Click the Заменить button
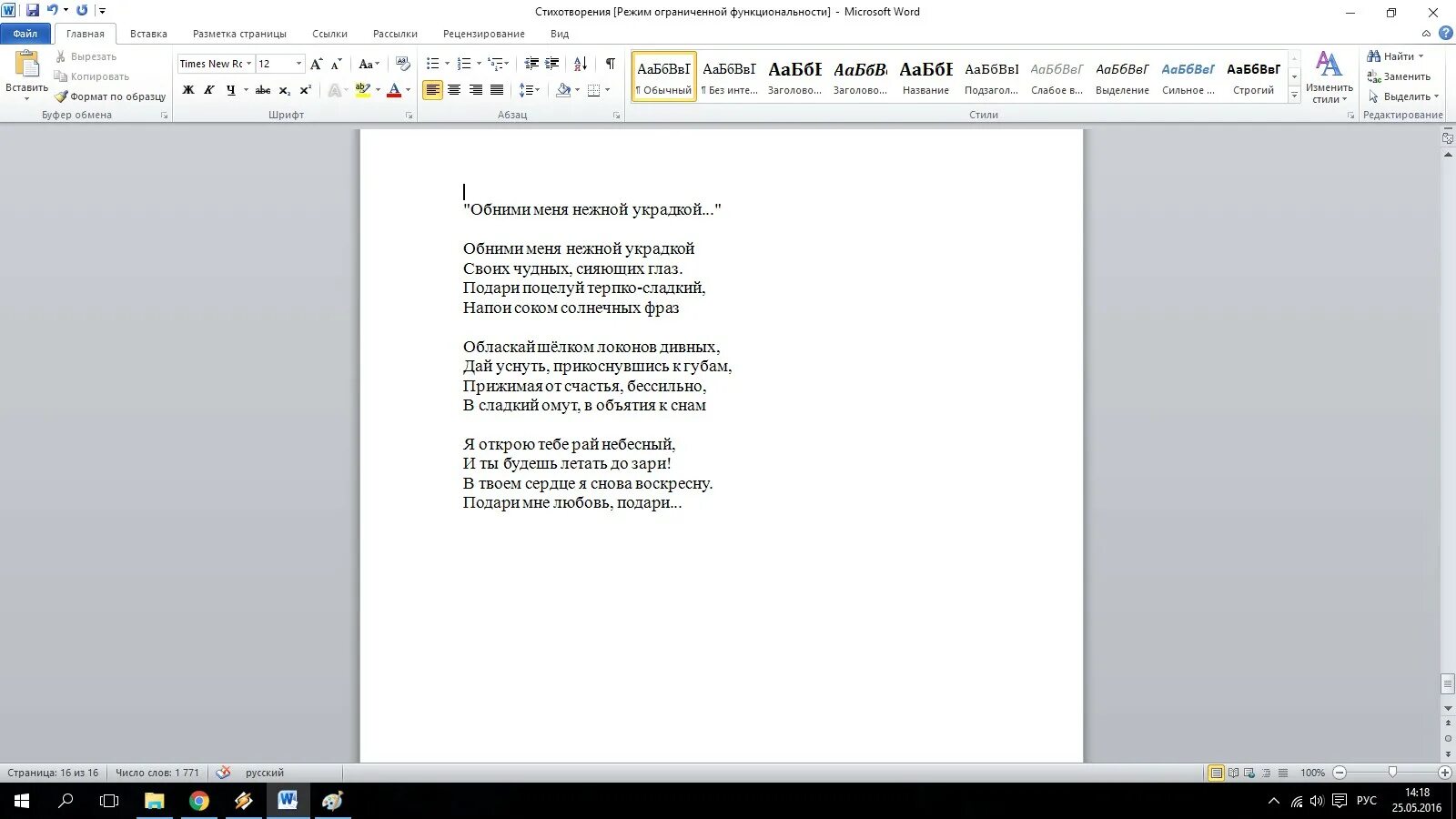This screenshot has width=1456, height=819. (x=1399, y=76)
